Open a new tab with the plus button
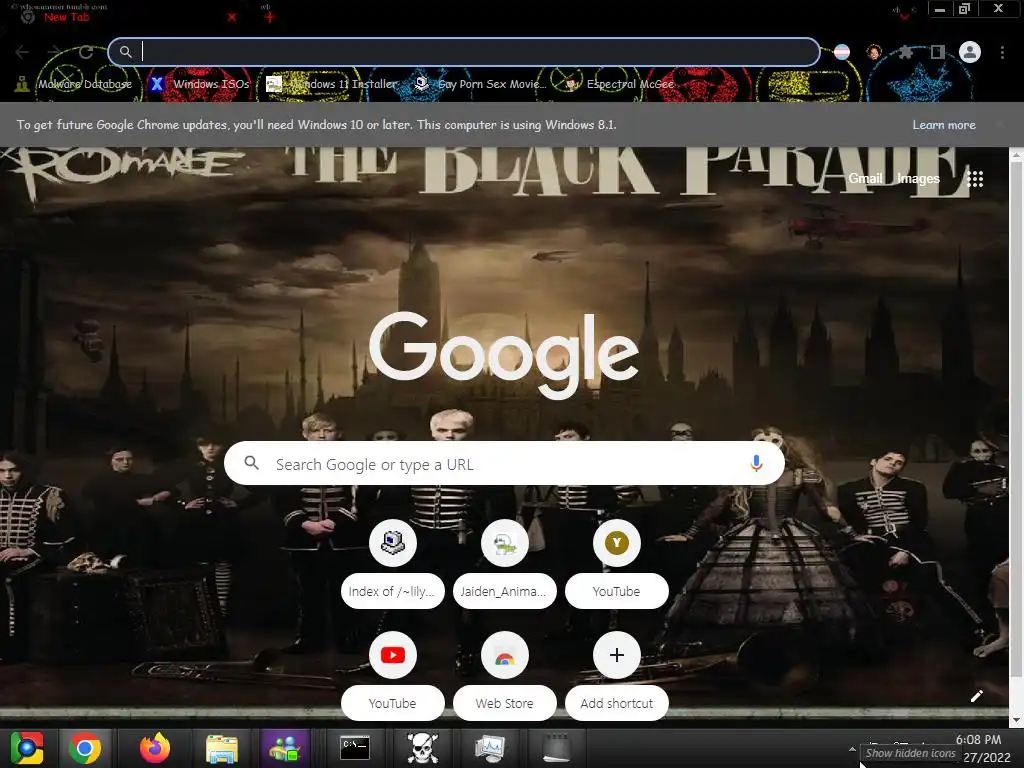The height and width of the screenshot is (768, 1024). (270, 17)
